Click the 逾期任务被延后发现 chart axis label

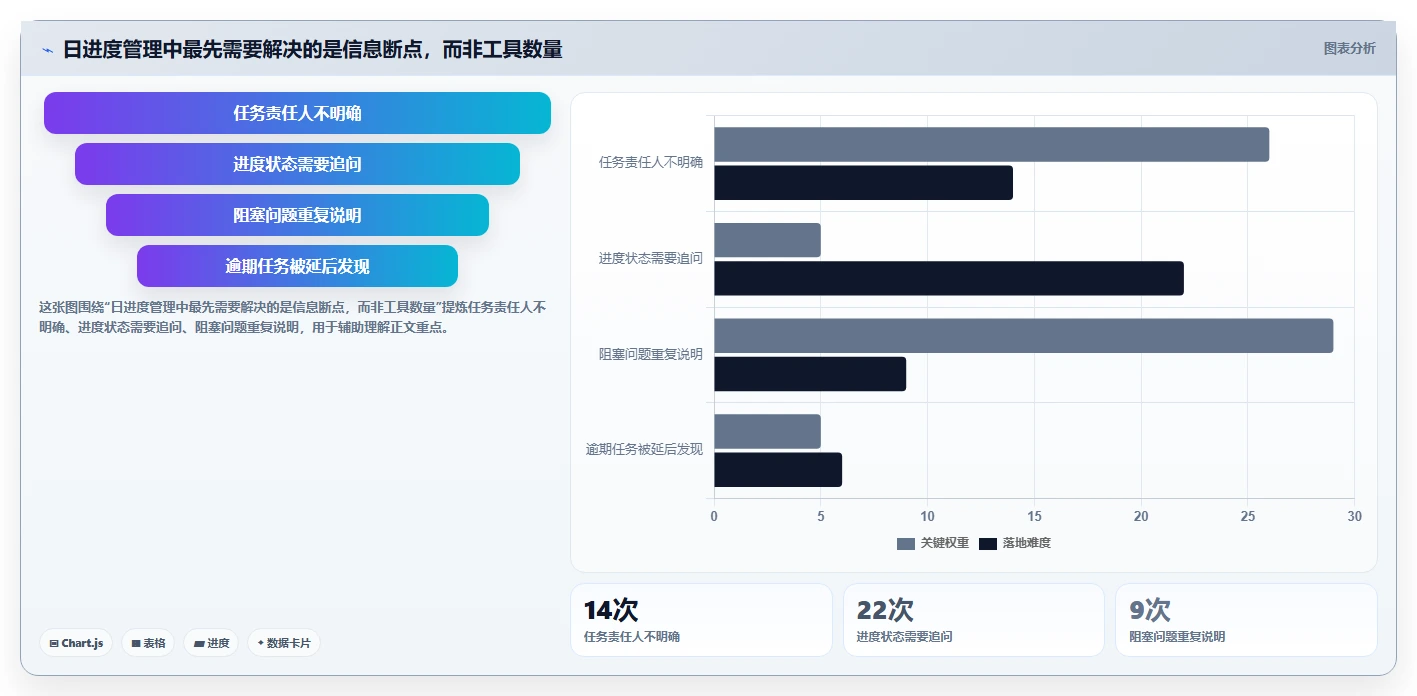[645, 449]
